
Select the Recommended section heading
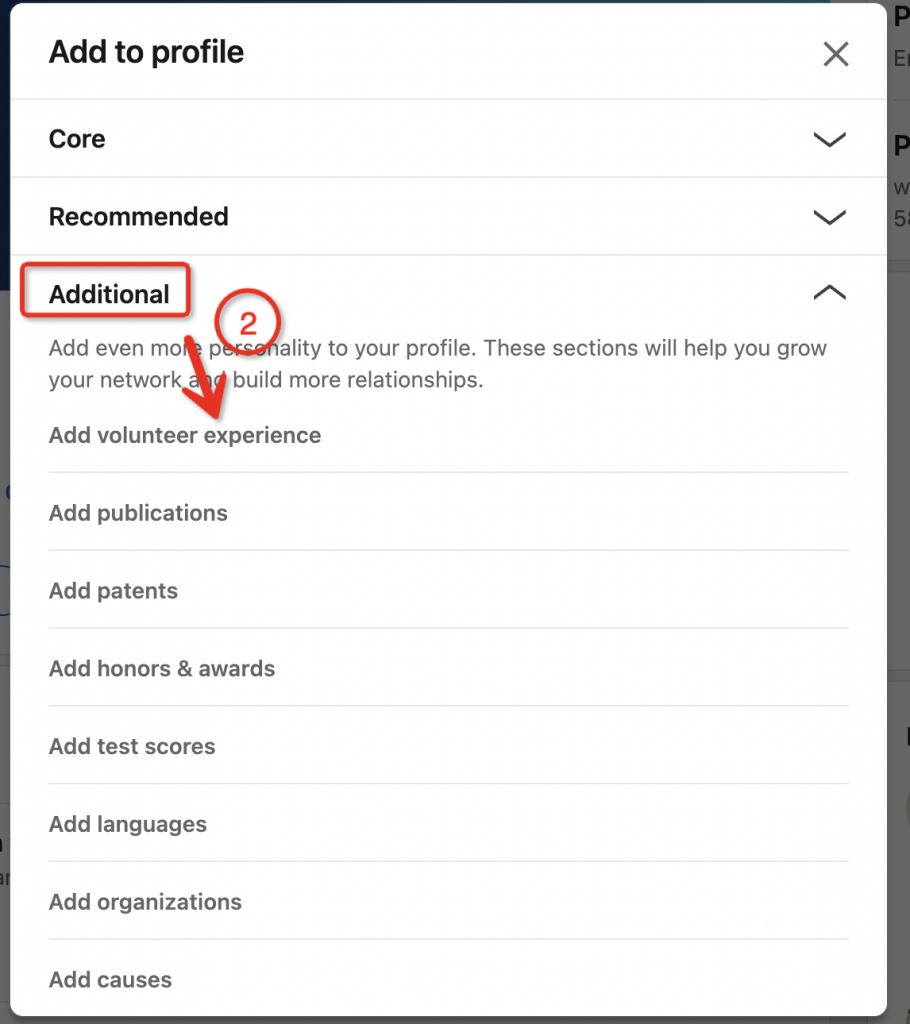[x=139, y=217]
